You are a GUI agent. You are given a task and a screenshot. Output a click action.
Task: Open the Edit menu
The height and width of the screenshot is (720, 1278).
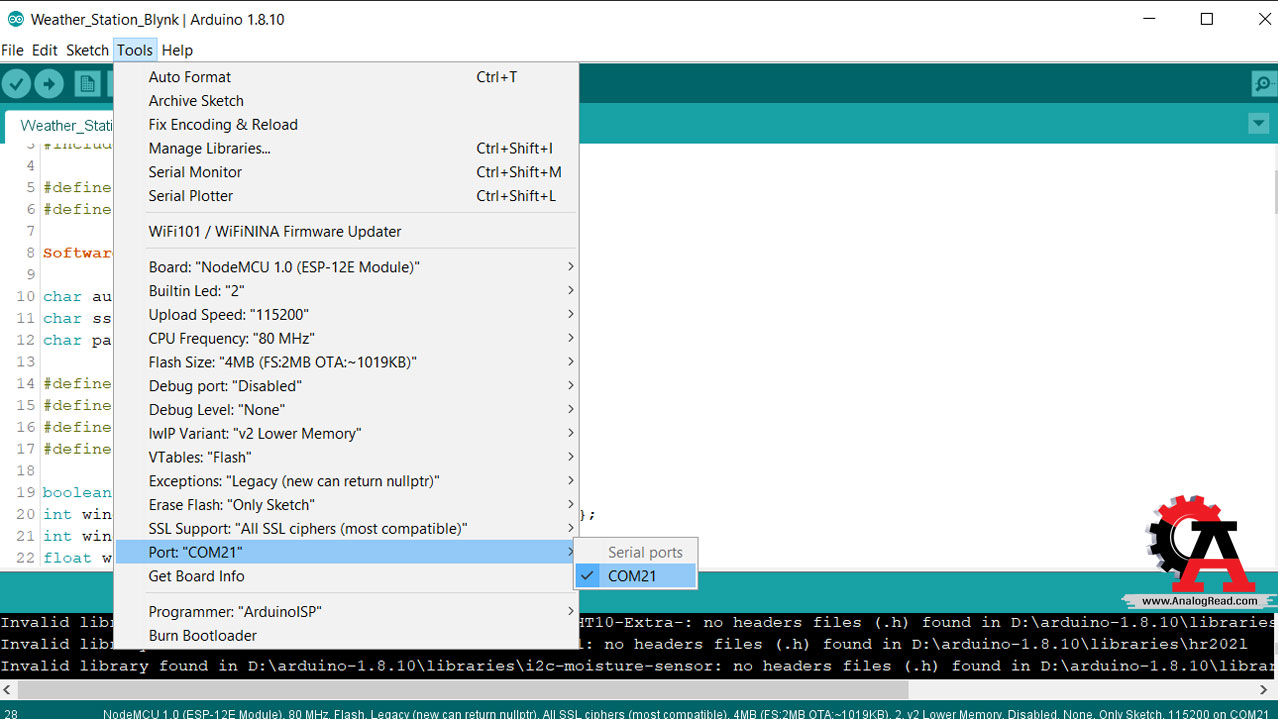[x=44, y=50]
